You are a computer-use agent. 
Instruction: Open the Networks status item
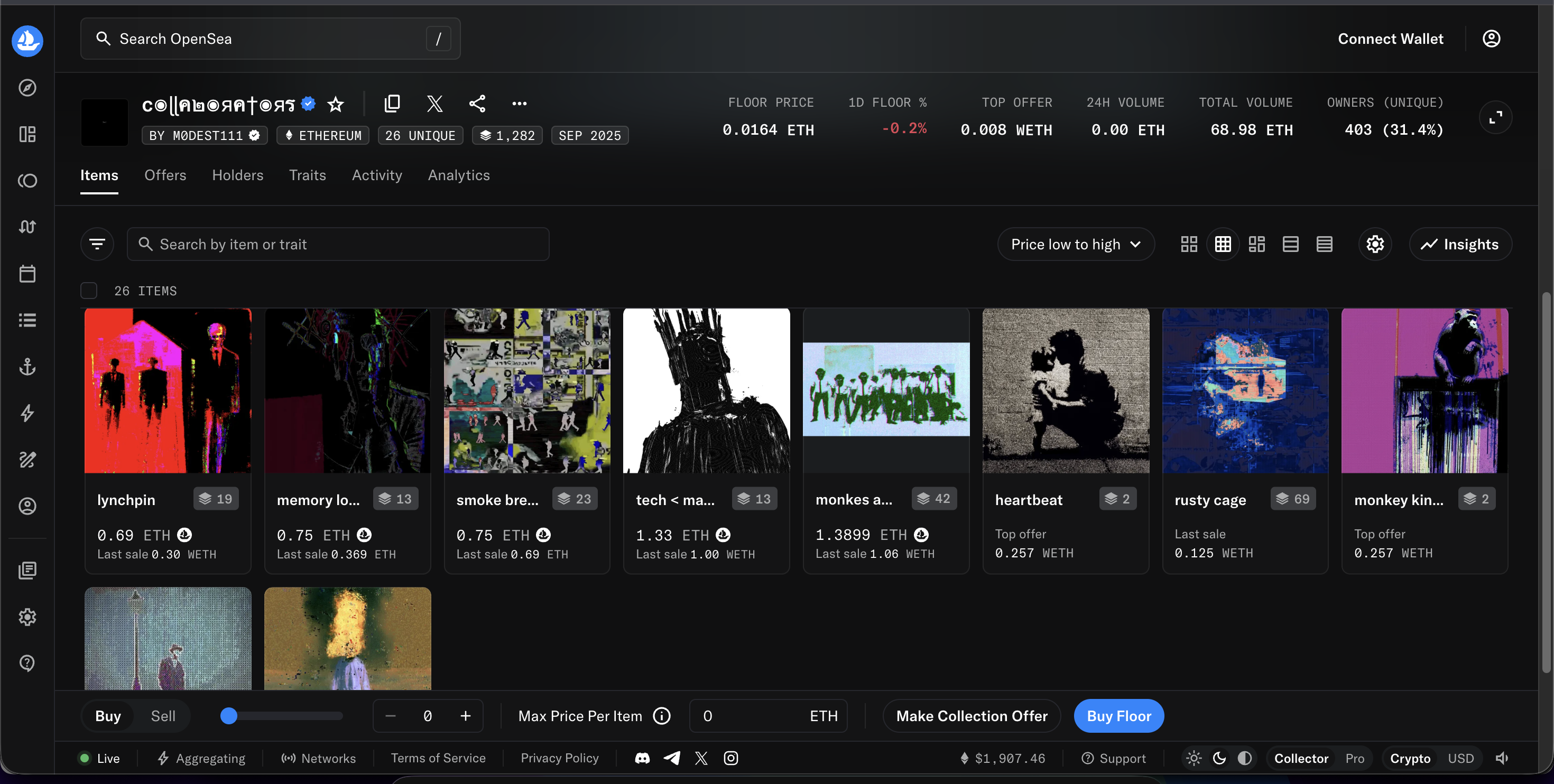(x=319, y=758)
